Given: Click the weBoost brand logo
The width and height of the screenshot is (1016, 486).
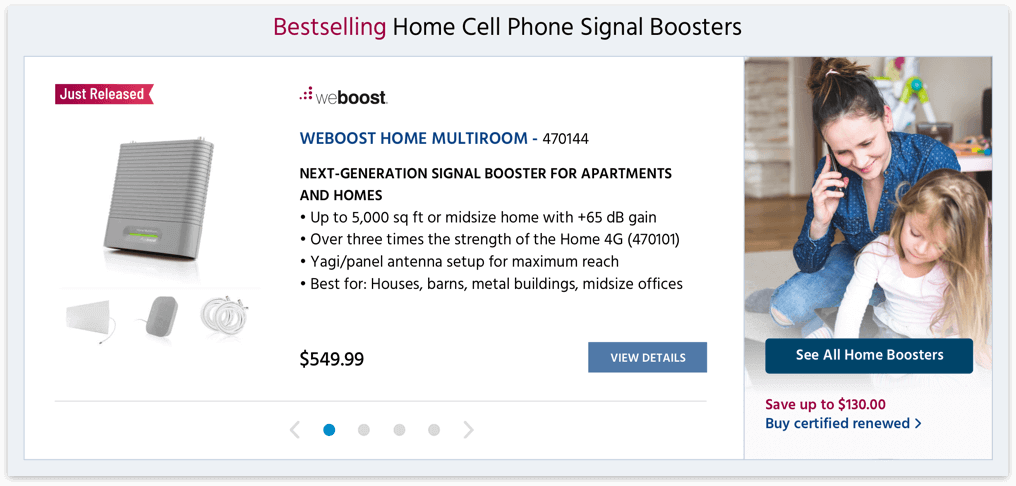Looking at the screenshot, I should 343,96.
